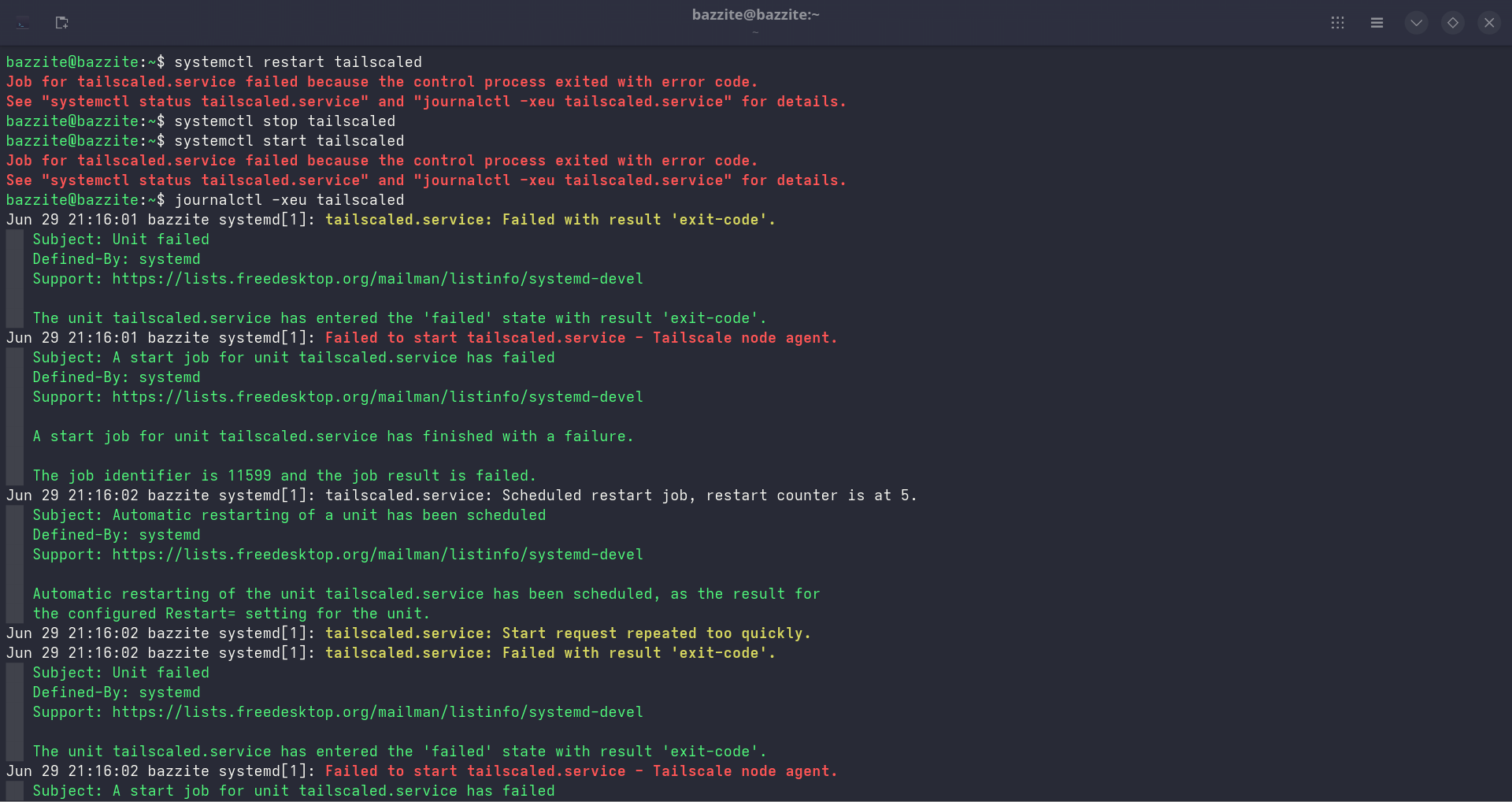Click the window title "bazzite@bazzite:~"
The image size is (1512, 802).
tap(755, 15)
